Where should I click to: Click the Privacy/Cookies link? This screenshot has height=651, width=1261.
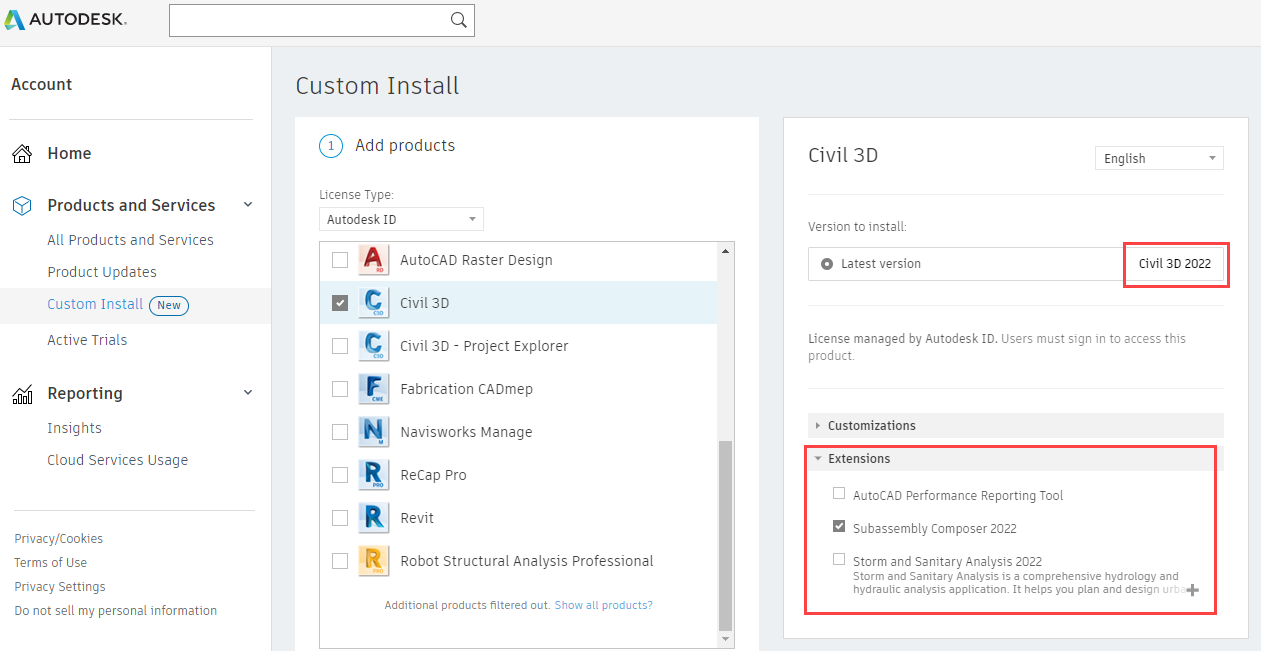[58, 539]
